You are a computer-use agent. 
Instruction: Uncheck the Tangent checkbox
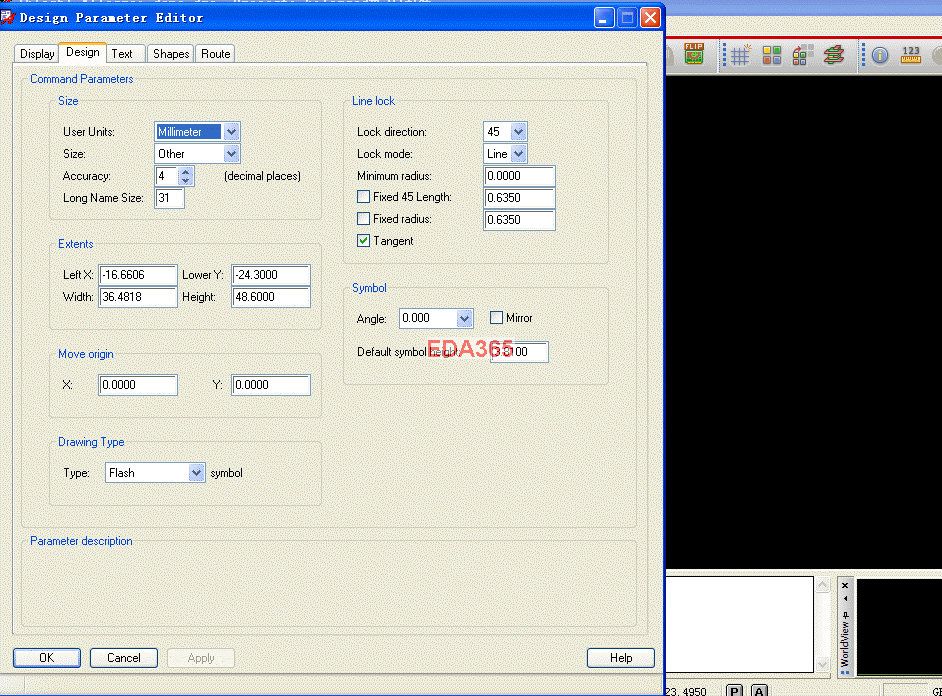point(363,241)
